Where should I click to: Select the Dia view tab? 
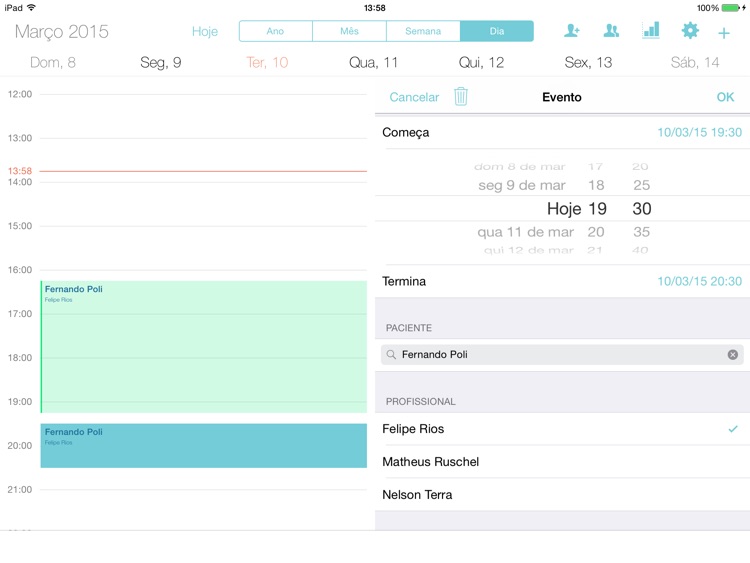496,31
